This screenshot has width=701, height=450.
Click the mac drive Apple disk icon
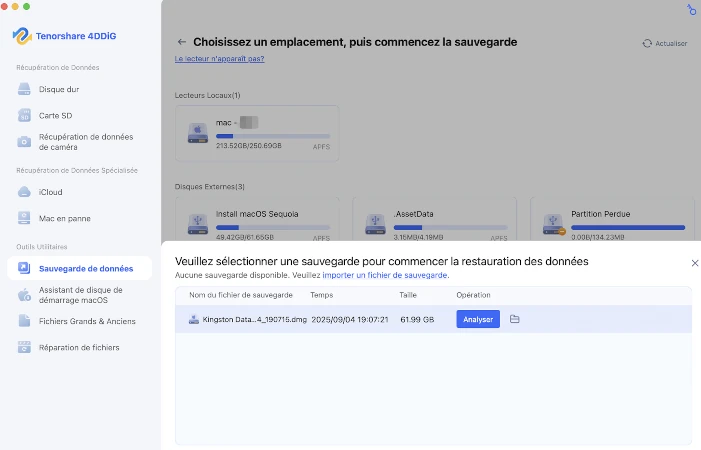[198, 133]
